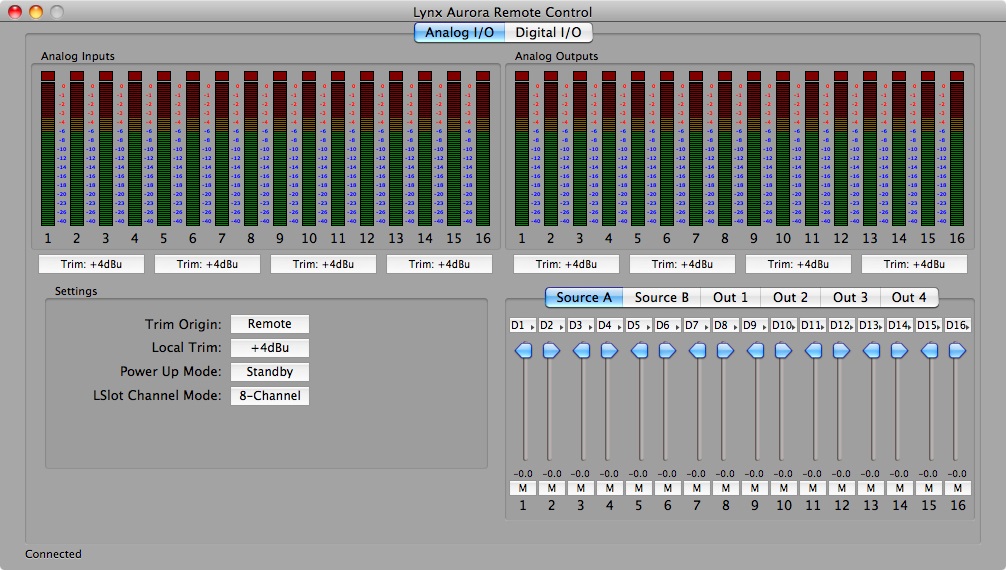Reset clip indicator on analog input 4
The image size is (1006, 570).
click(135, 76)
